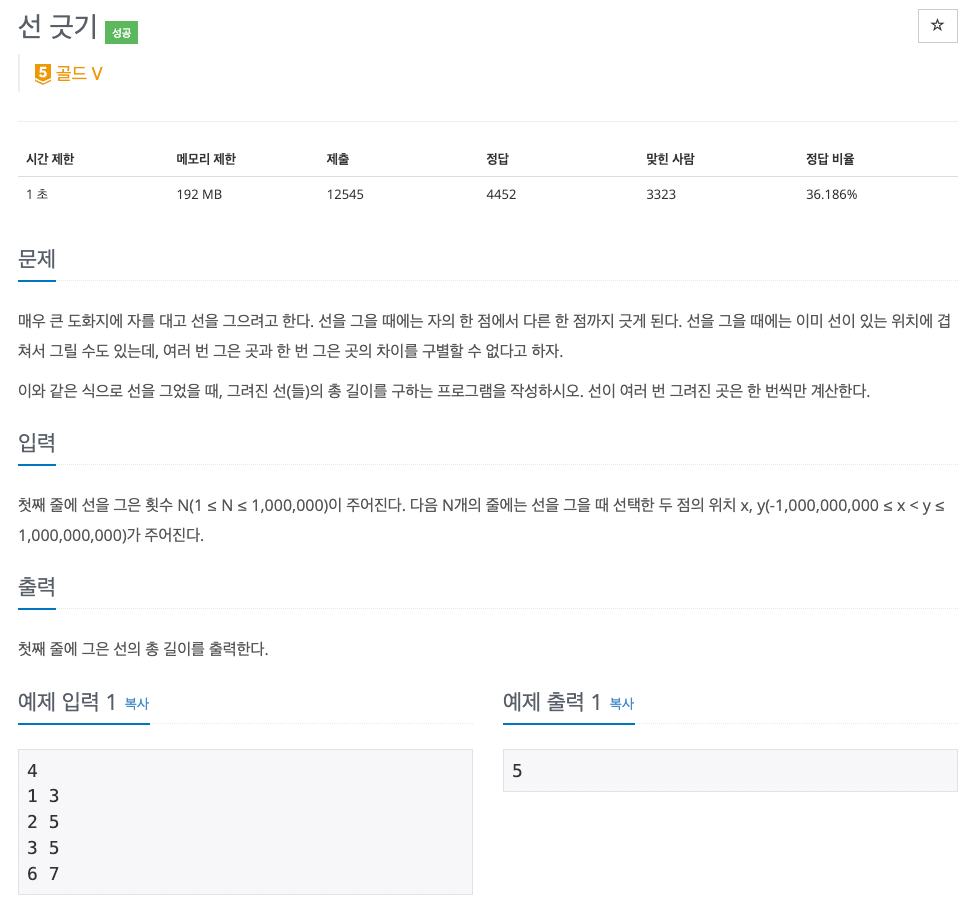Click the 36.186% accuracy value
The image size is (978, 913).
pyautogui.click(x=831, y=194)
